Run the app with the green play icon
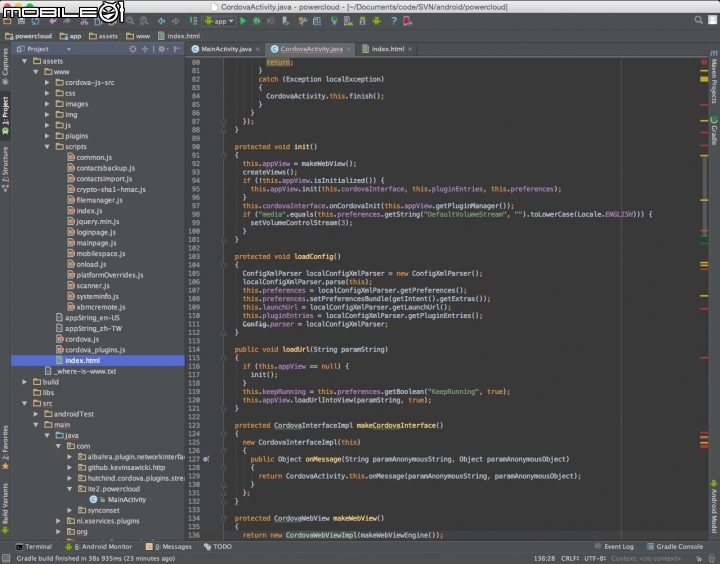Screen dimensions: 720x564 point(243,21)
